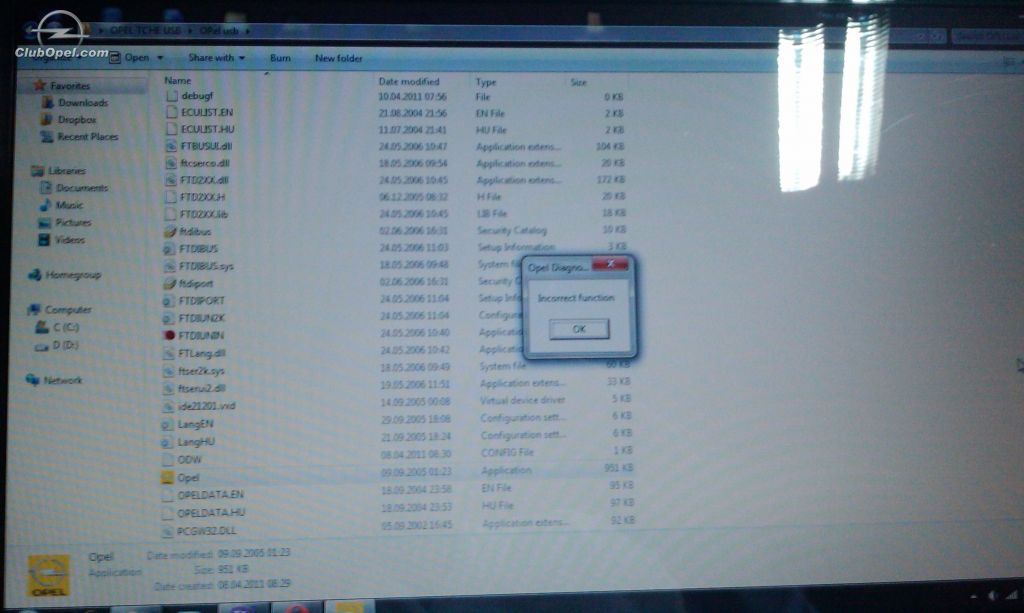Select the FTD2XX.H file name

click(x=202, y=197)
